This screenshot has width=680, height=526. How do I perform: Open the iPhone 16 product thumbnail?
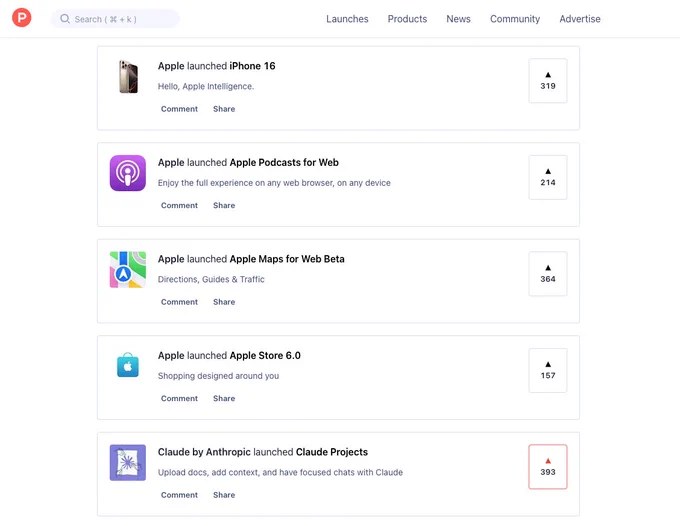pyautogui.click(x=128, y=77)
